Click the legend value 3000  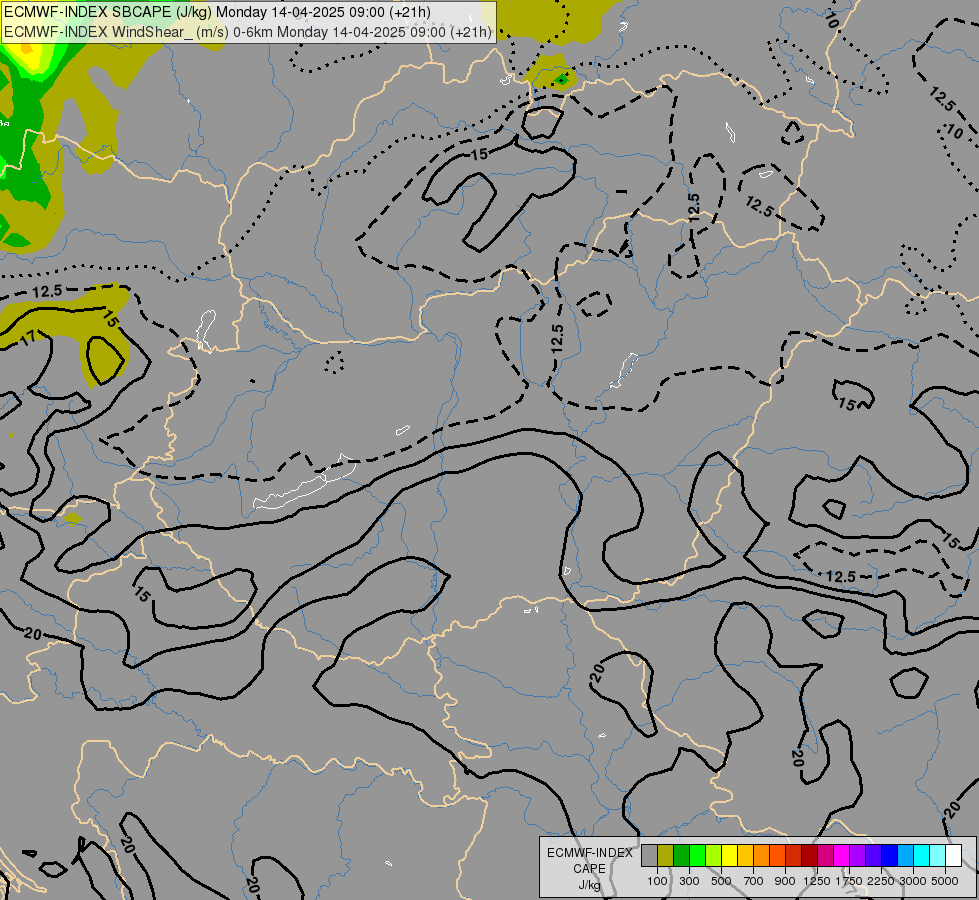[x=913, y=881]
